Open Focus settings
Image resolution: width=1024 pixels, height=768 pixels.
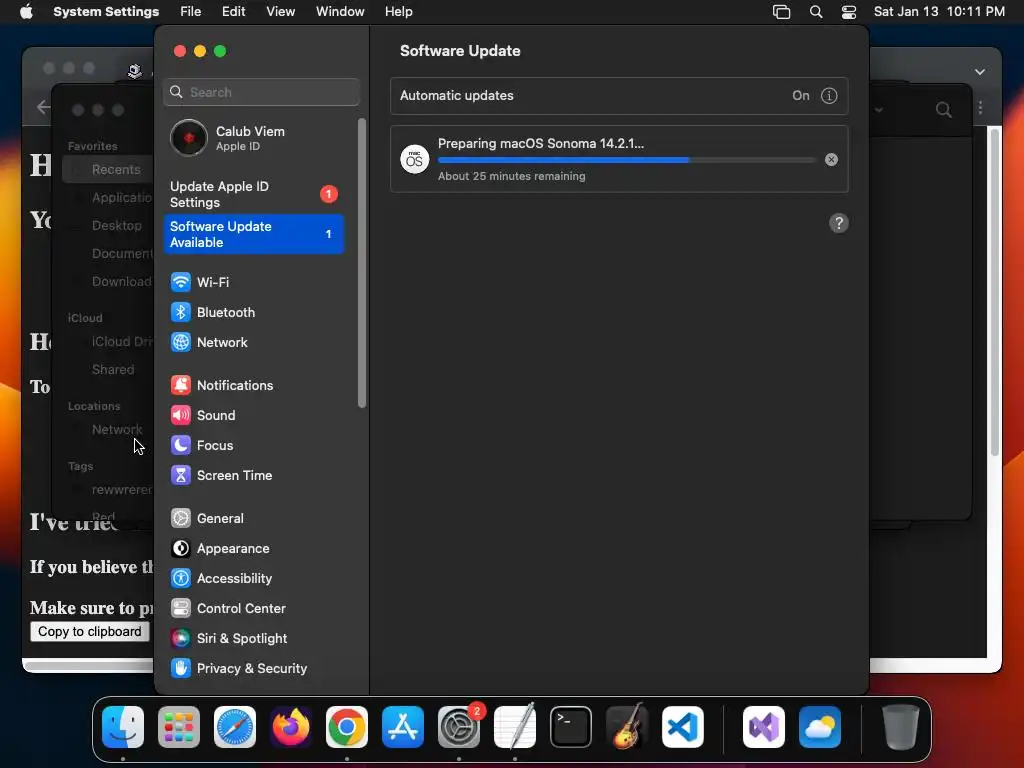(x=254, y=445)
